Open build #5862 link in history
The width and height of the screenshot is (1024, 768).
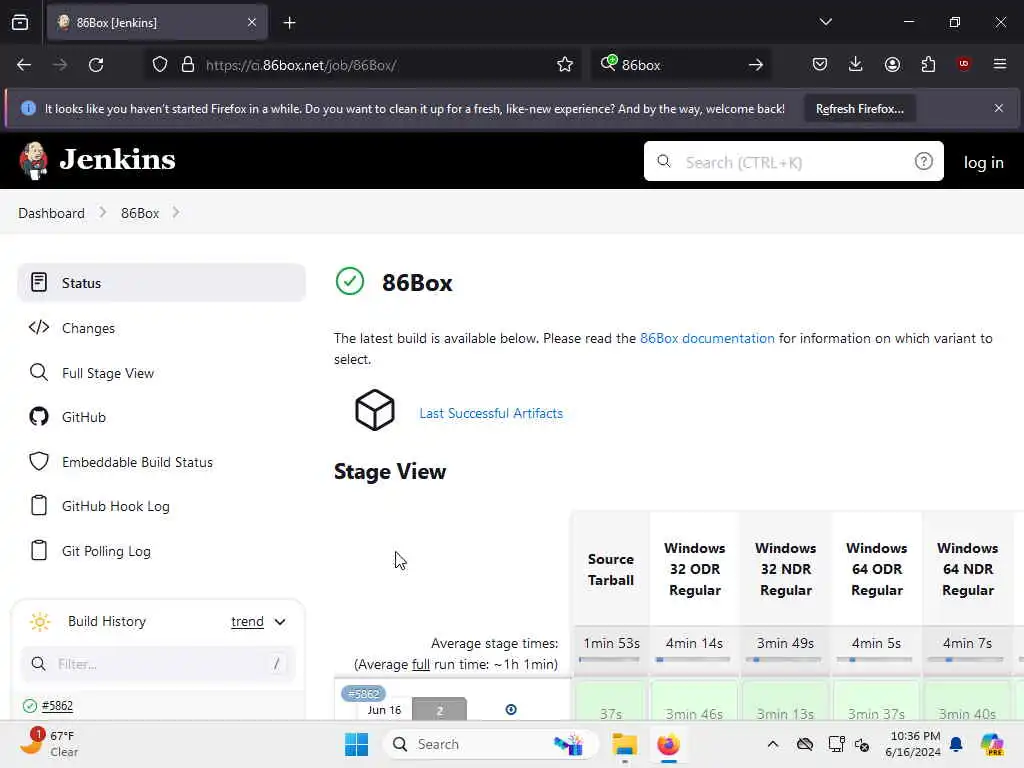(x=57, y=705)
